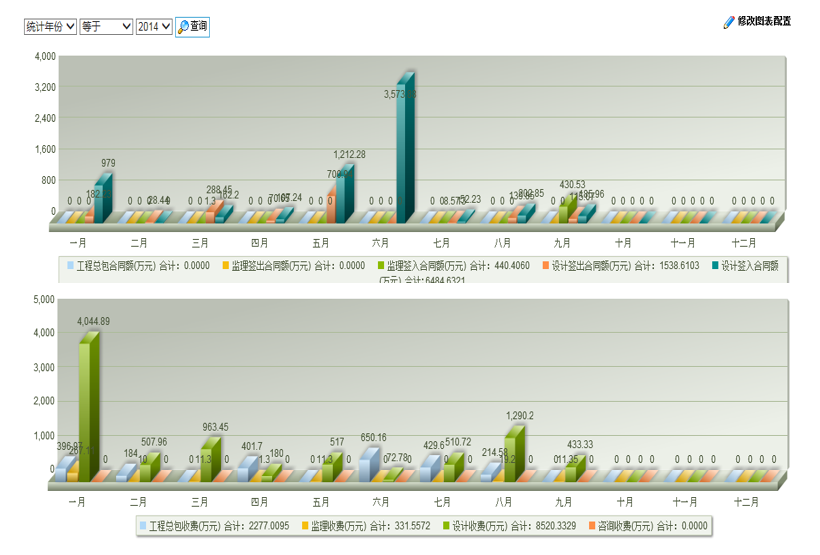Open the 修改图表配置 link
The width and height of the screenshot is (820, 555).
764,22
